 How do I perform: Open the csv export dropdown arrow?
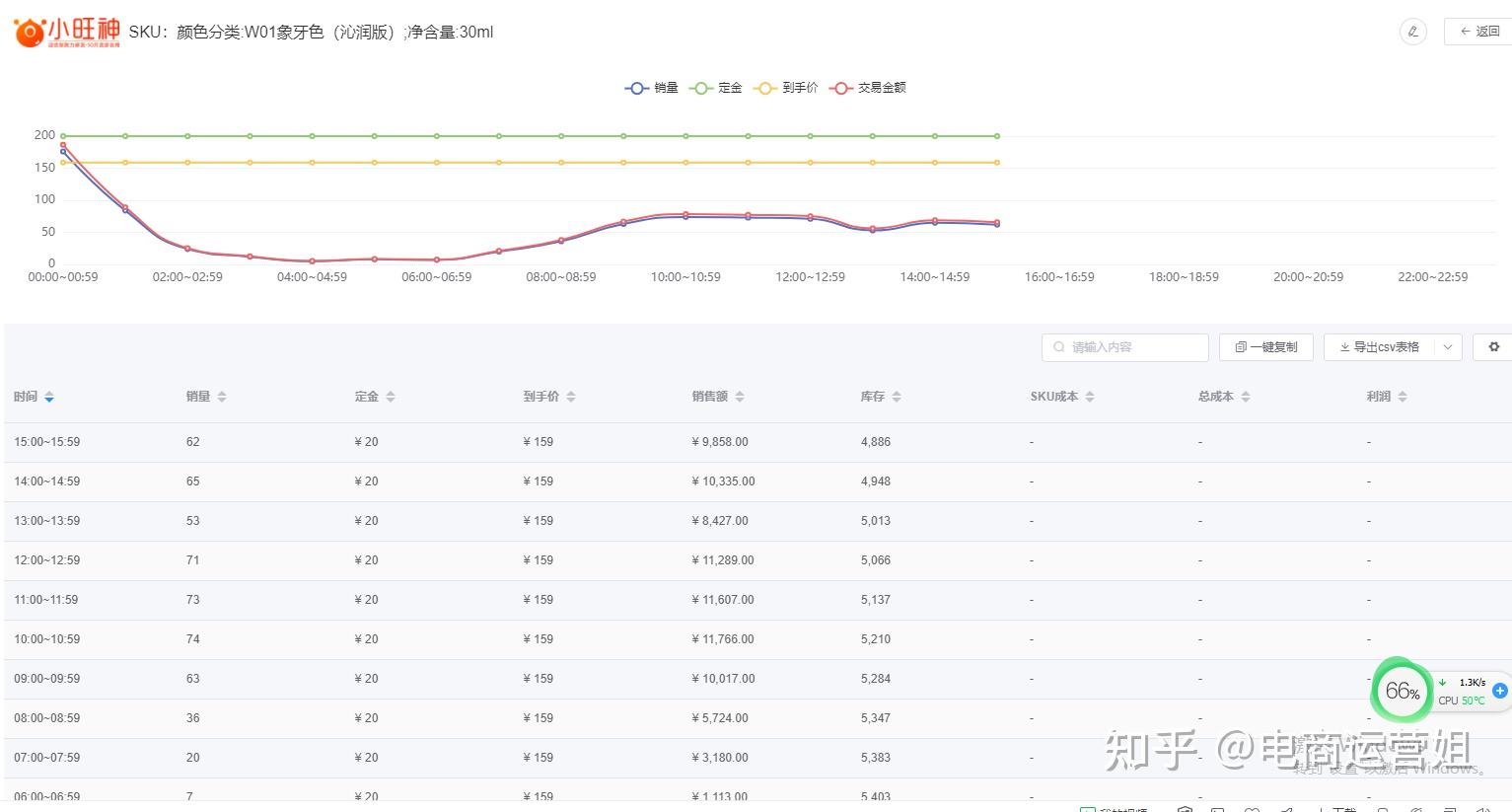(x=1448, y=347)
